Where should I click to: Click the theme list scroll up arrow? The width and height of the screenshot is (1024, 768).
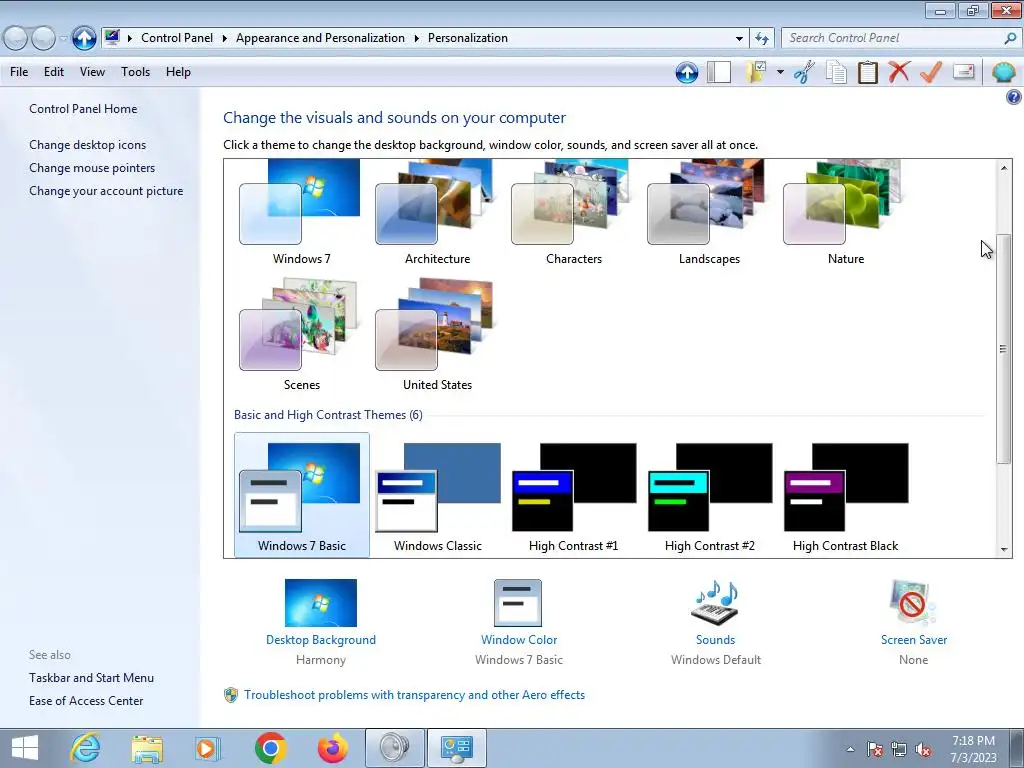tap(1004, 168)
